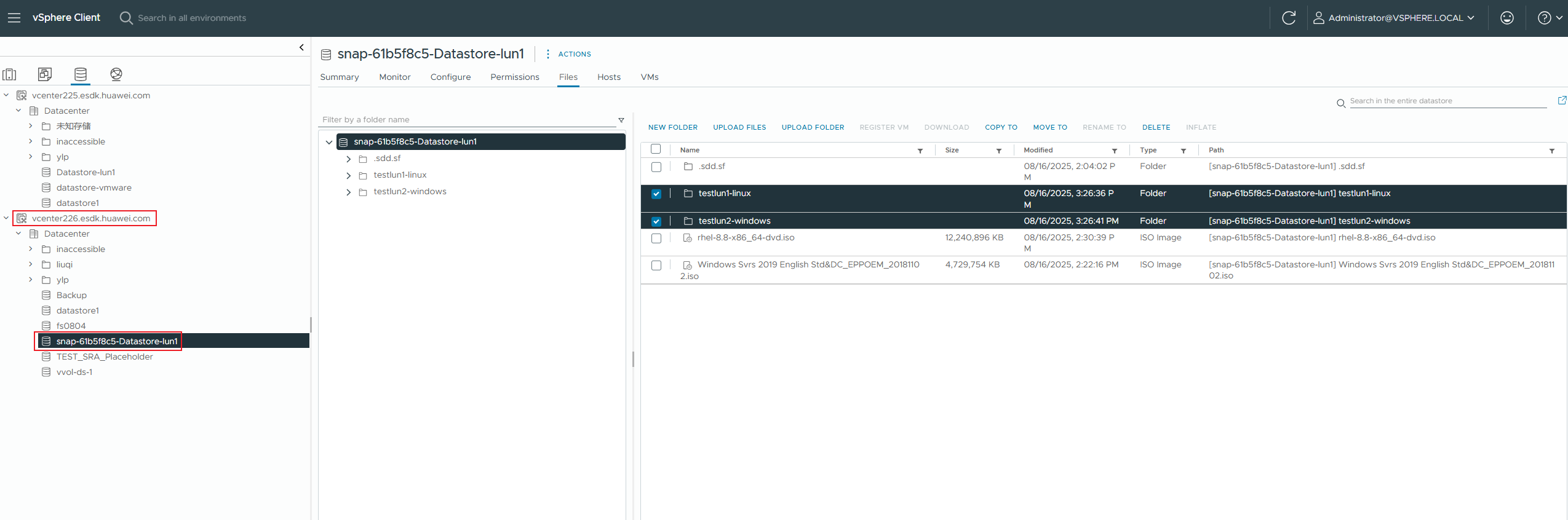1568x520 pixels.
Task: Collapse vcenter225.esdk.huawei.com tree node
Action: (x=6, y=95)
